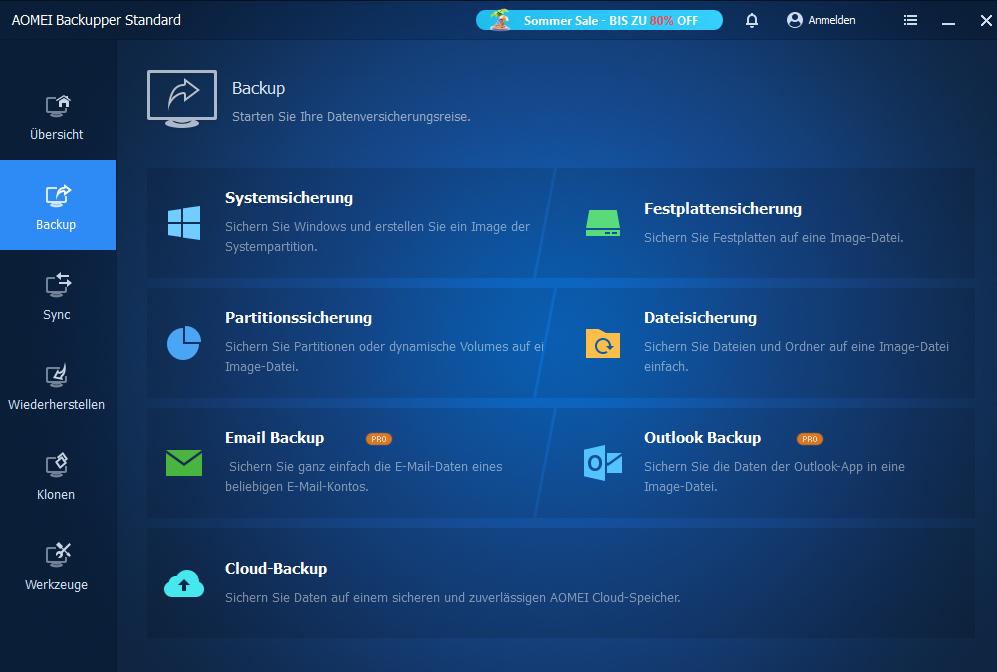Click text 'Starten Sie Ihre Datenversicherungsreise.'
Screen dimensions: 997x672
(351, 116)
